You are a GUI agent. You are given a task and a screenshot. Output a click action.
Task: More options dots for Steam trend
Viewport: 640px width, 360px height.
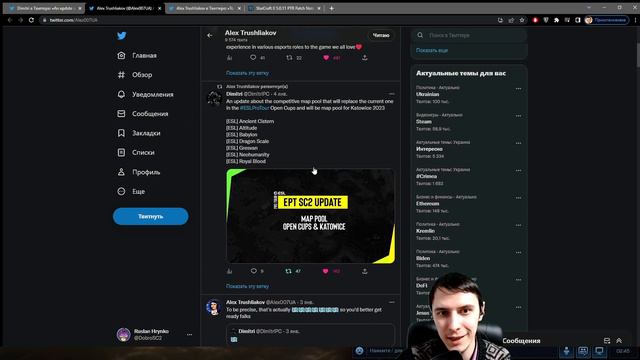(518, 116)
